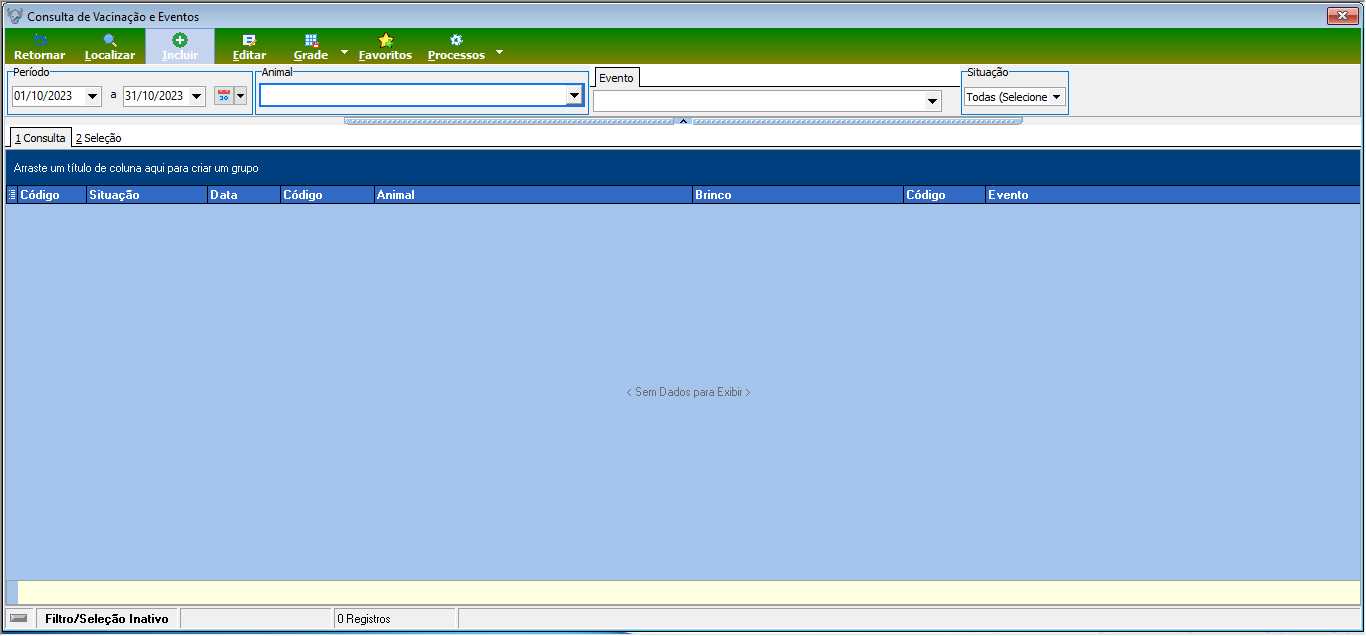
Task: Sort by Situação column header
Action: coord(146,195)
